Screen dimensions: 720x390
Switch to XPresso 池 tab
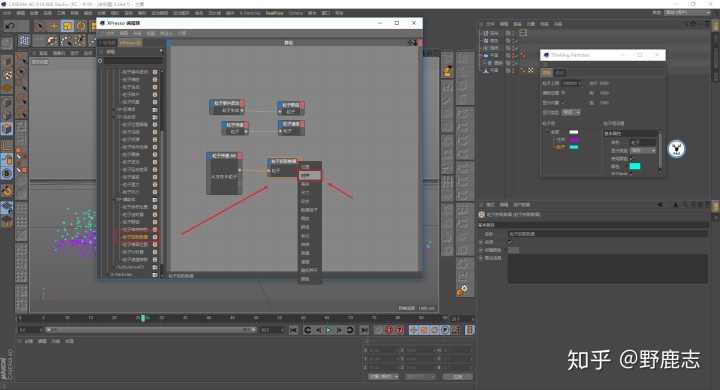click(x=130, y=43)
